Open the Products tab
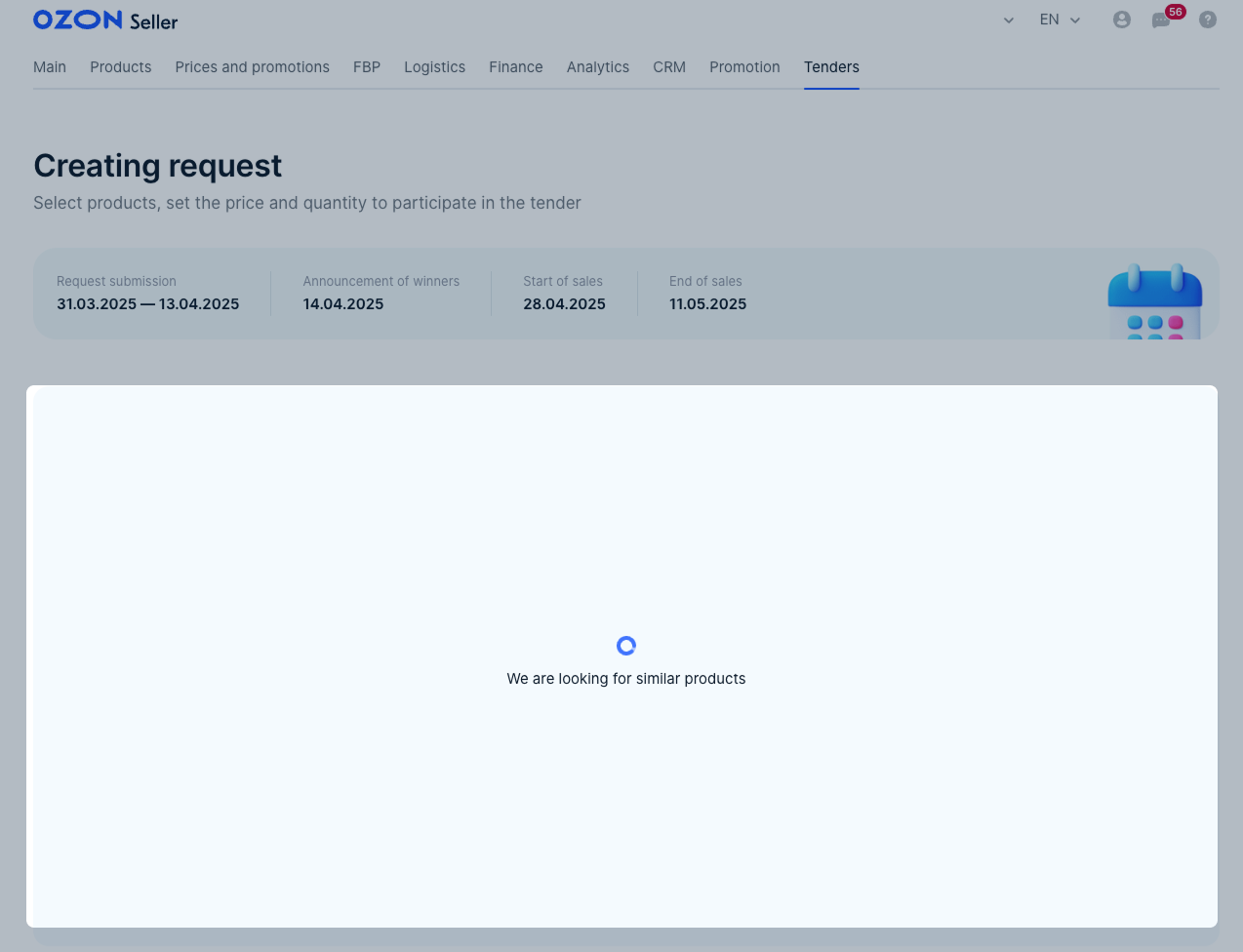Viewport: 1243px width, 952px height. coord(121,67)
